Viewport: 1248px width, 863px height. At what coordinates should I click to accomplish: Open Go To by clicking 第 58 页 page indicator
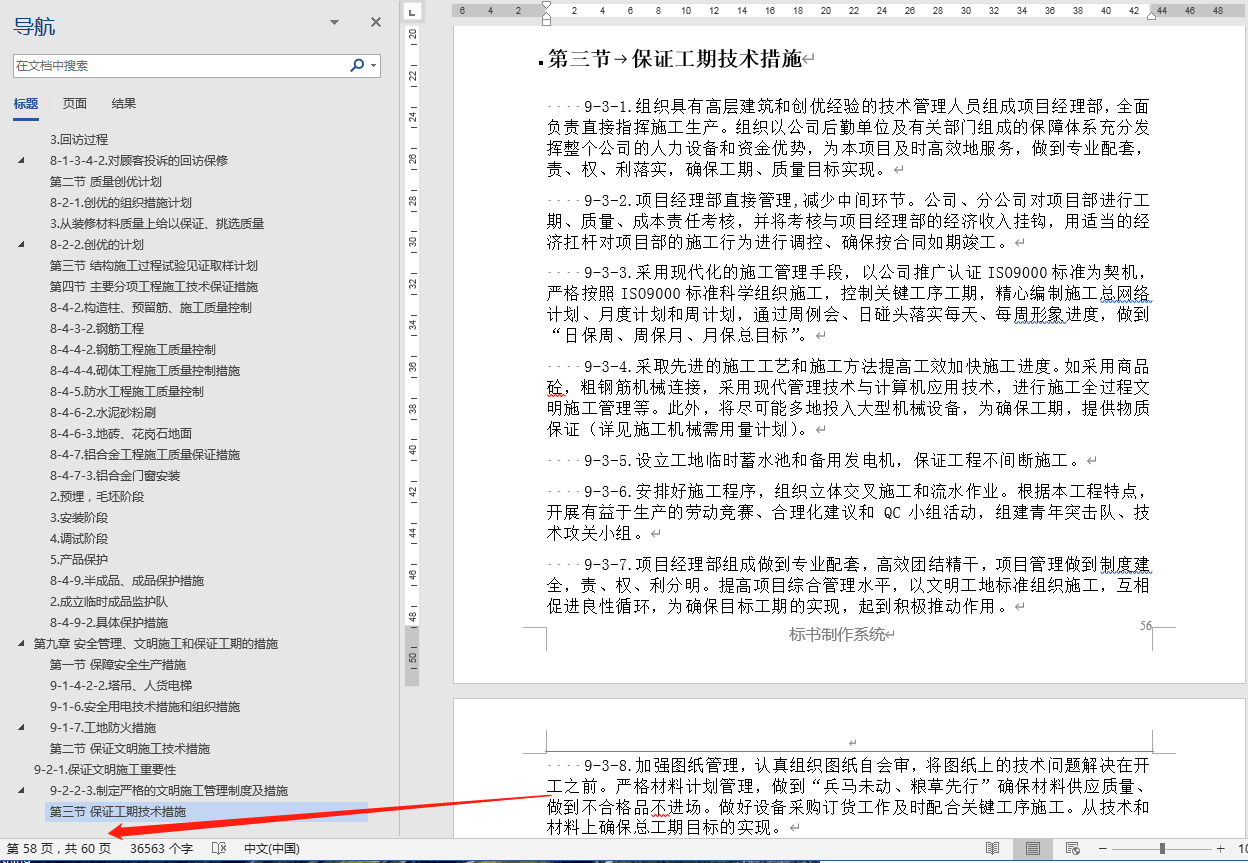tap(60, 849)
